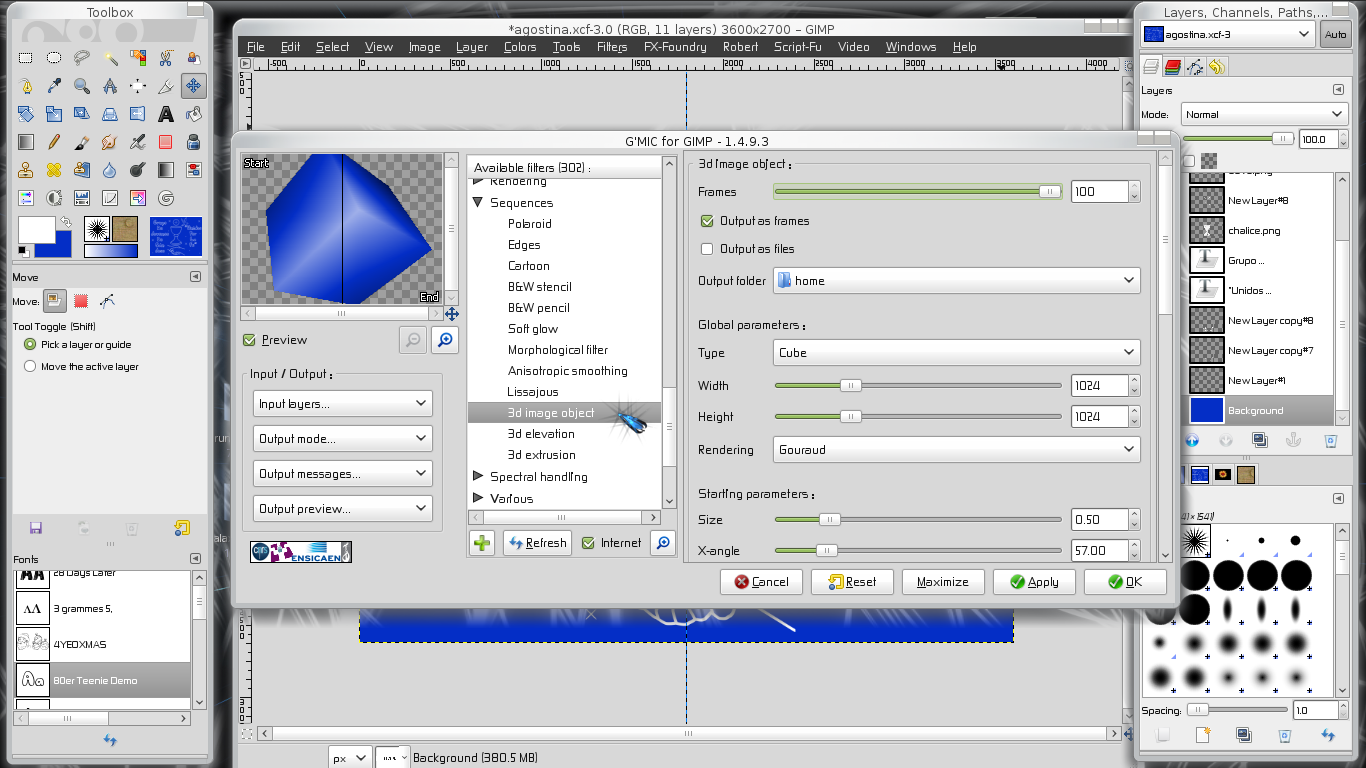Select Move the active layer option
Image resolution: width=1366 pixels, height=768 pixels.
click(x=30, y=366)
